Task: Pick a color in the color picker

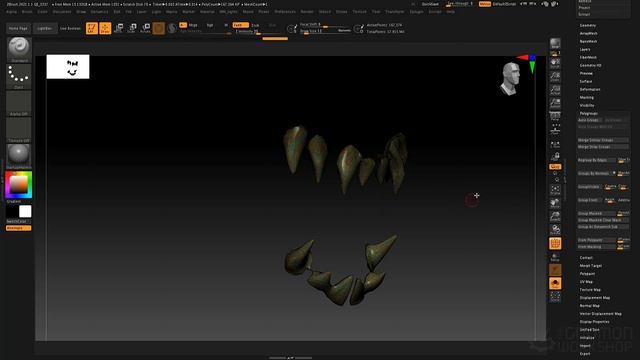Action: tap(19, 184)
